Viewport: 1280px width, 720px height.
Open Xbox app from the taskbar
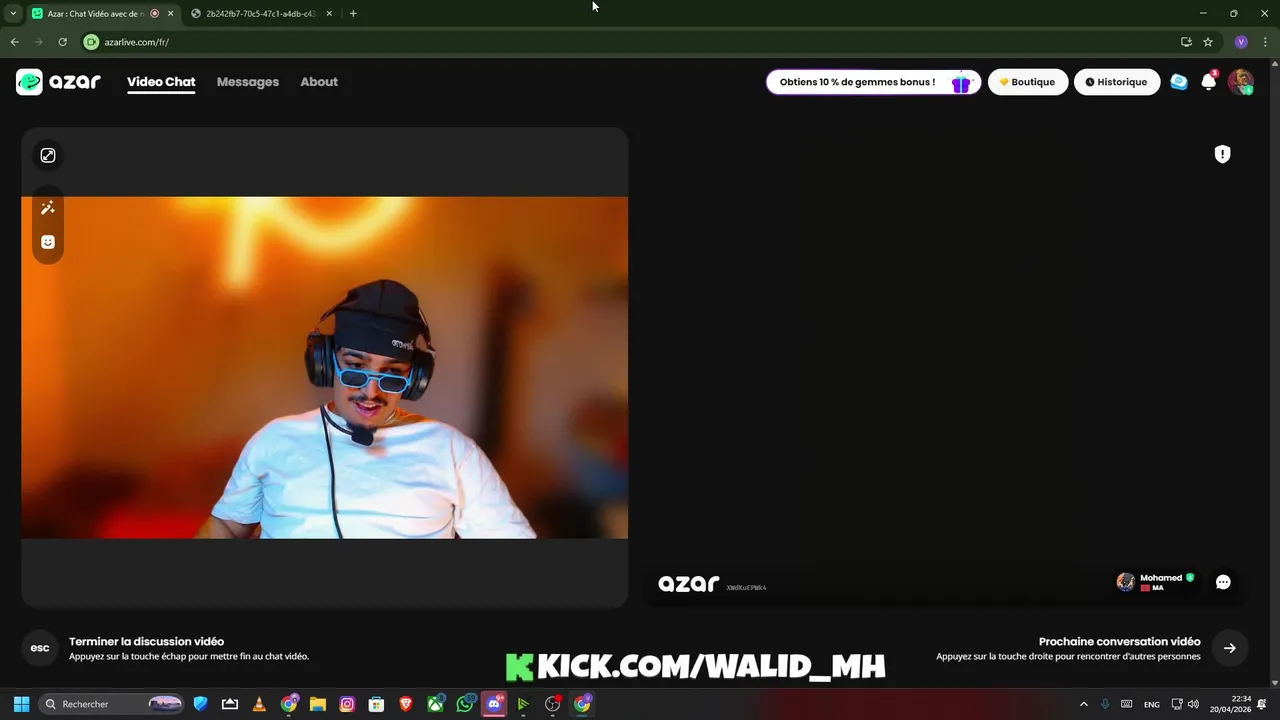coord(435,704)
